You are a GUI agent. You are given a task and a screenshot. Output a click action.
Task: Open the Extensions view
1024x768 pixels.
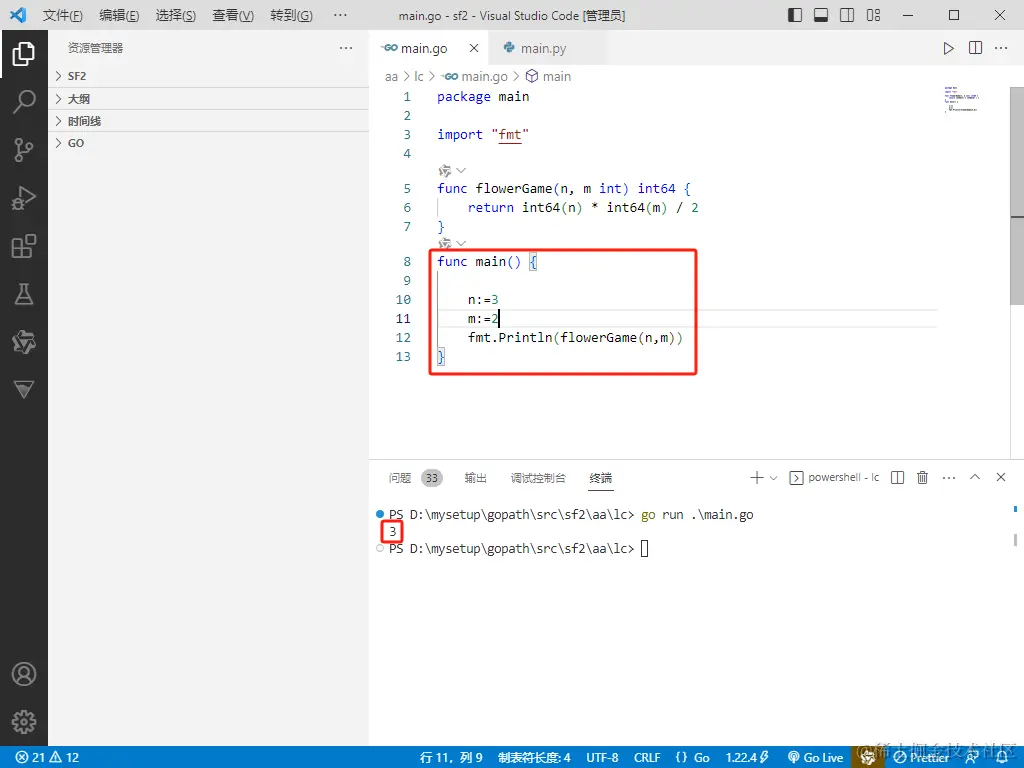[x=24, y=246]
